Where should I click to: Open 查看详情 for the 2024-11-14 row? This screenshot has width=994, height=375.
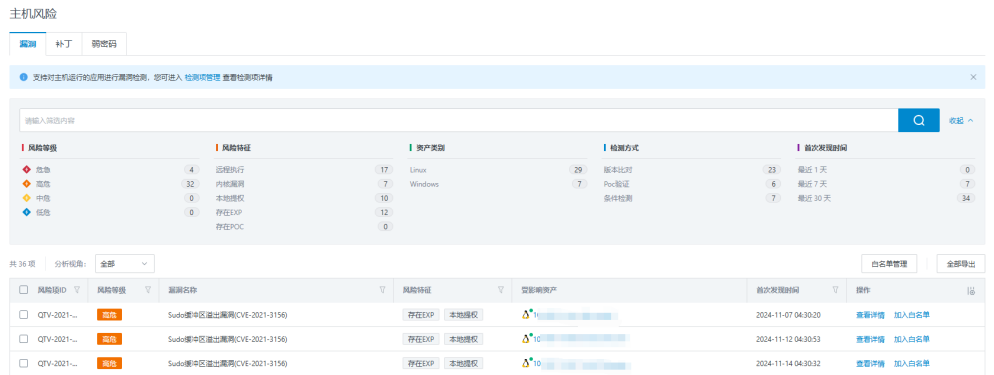pos(870,364)
